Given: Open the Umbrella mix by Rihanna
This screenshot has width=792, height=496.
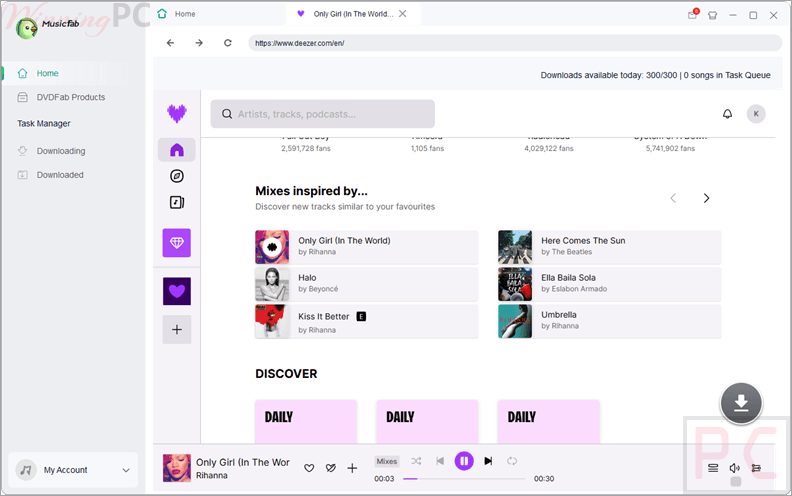Looking at the screenshot, I should [x=610, y=321].
